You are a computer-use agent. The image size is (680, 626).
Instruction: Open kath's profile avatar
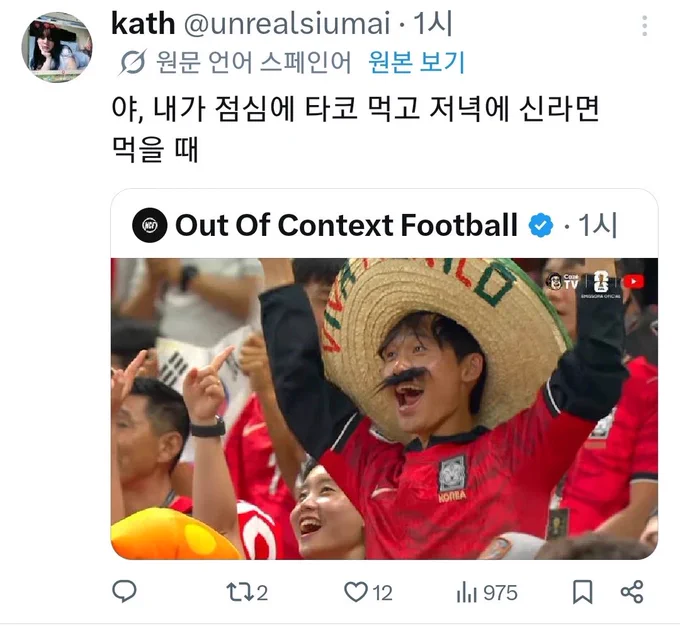[x=57, y=47]
